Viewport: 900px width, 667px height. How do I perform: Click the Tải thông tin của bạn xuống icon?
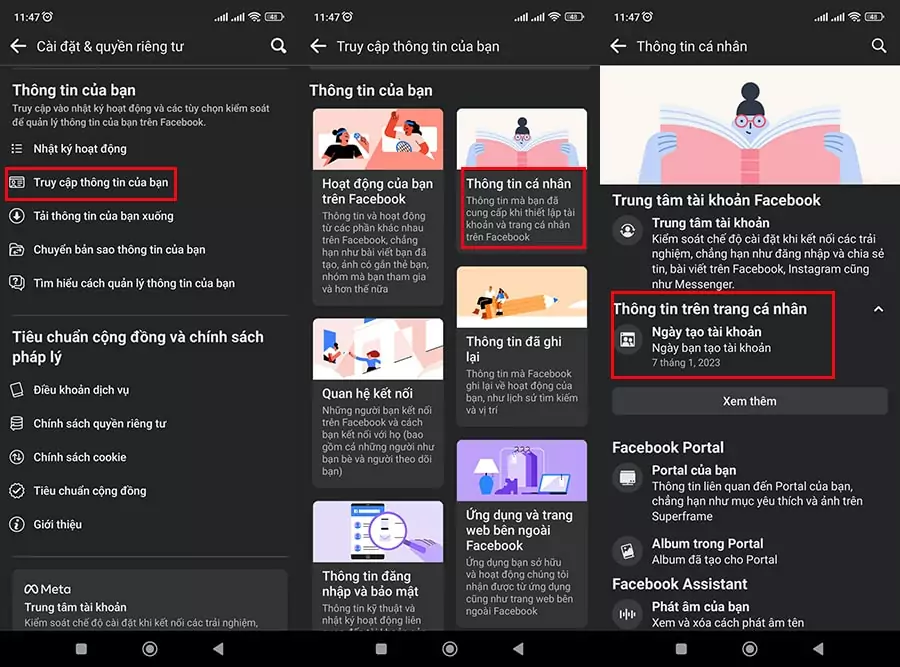pos(17,216)
